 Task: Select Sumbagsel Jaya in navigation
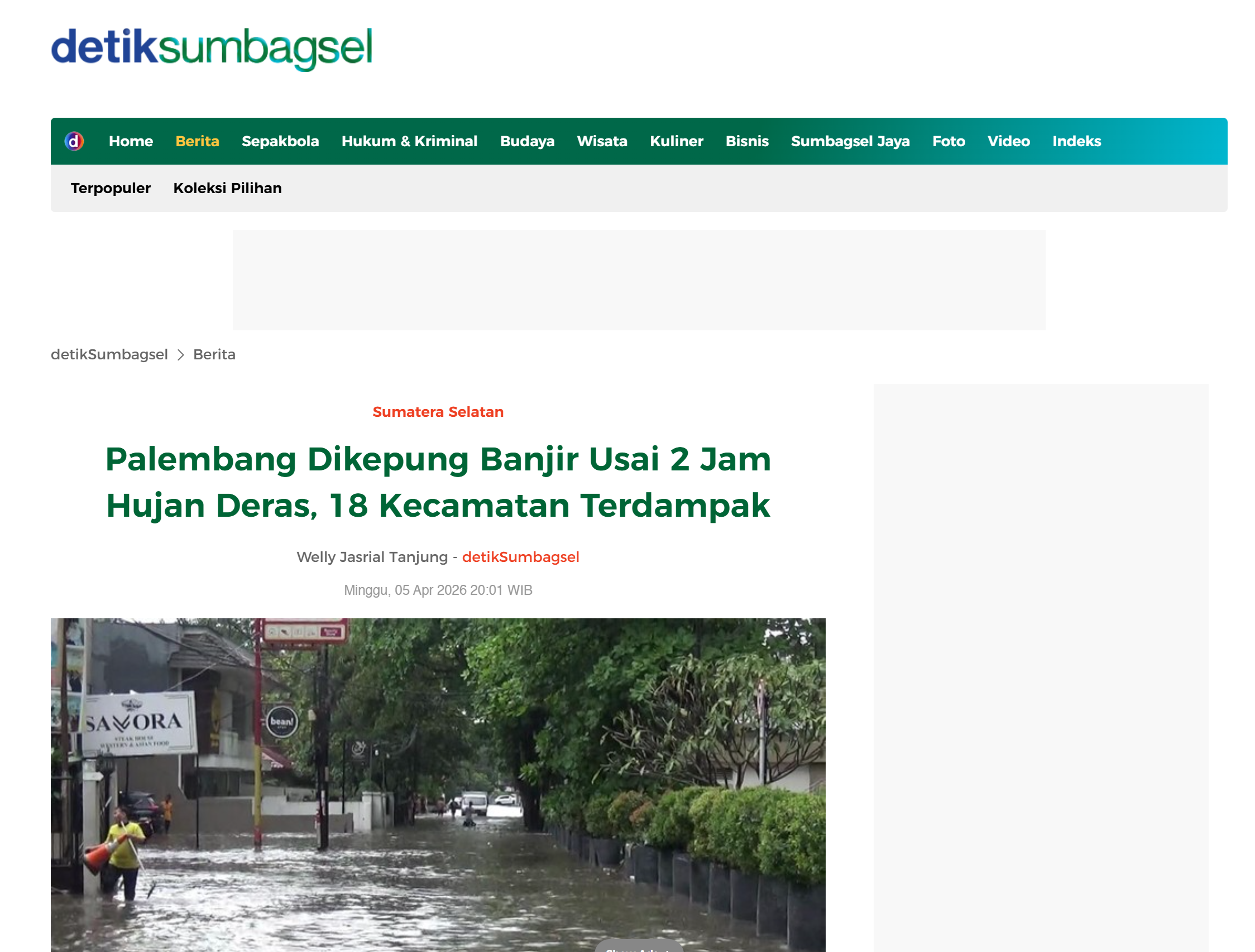[850, 141]
